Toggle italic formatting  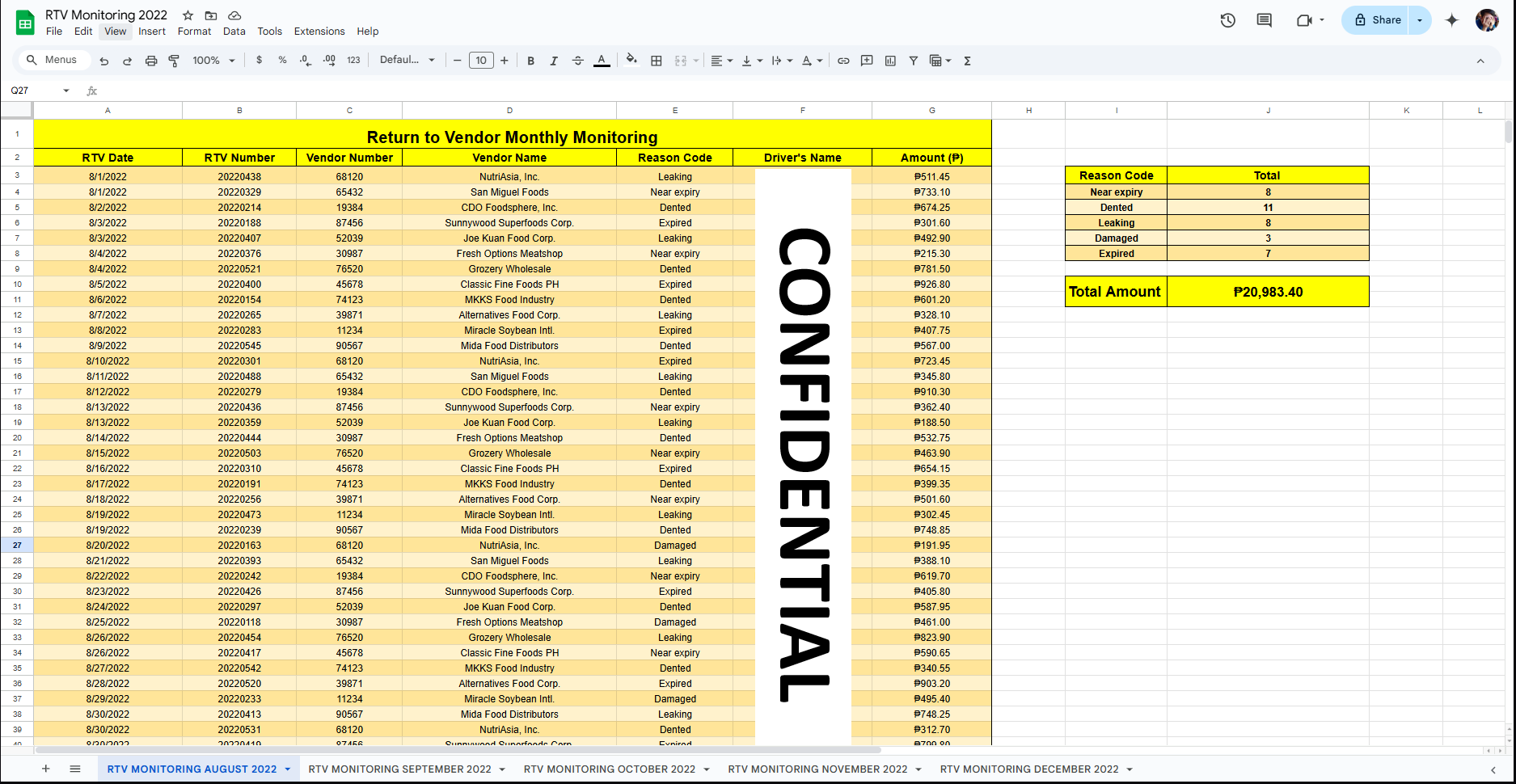(x=554, y=61)
